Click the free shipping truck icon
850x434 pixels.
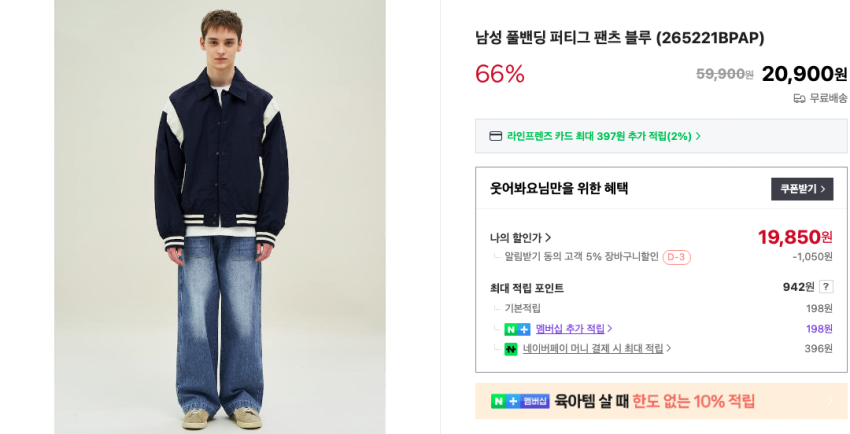click(x=799, y=98)
